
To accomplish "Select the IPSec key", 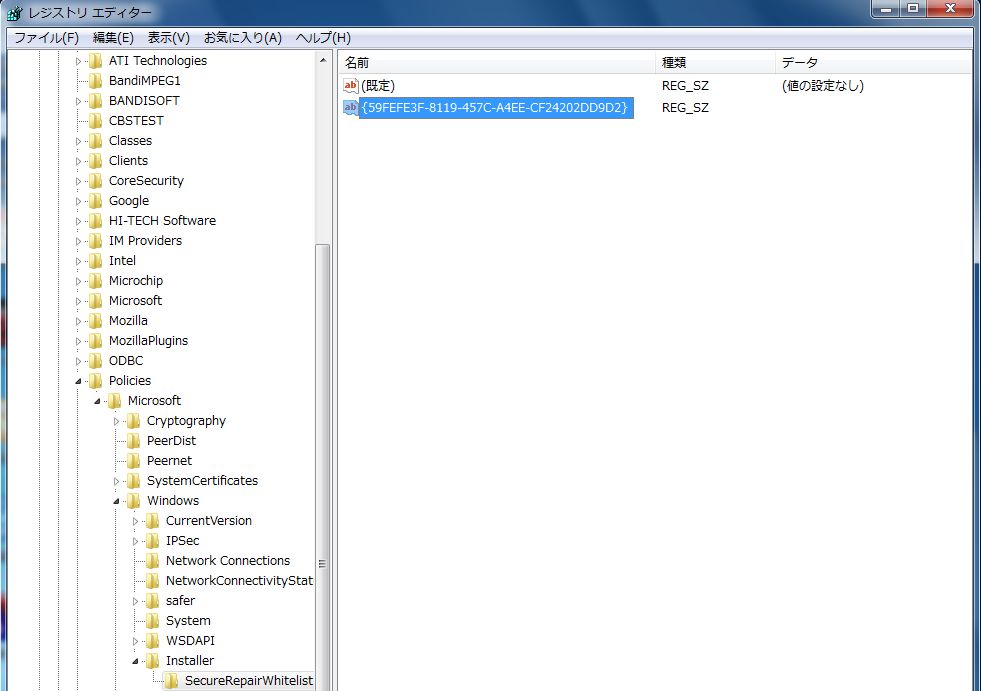I will (183, 541).
